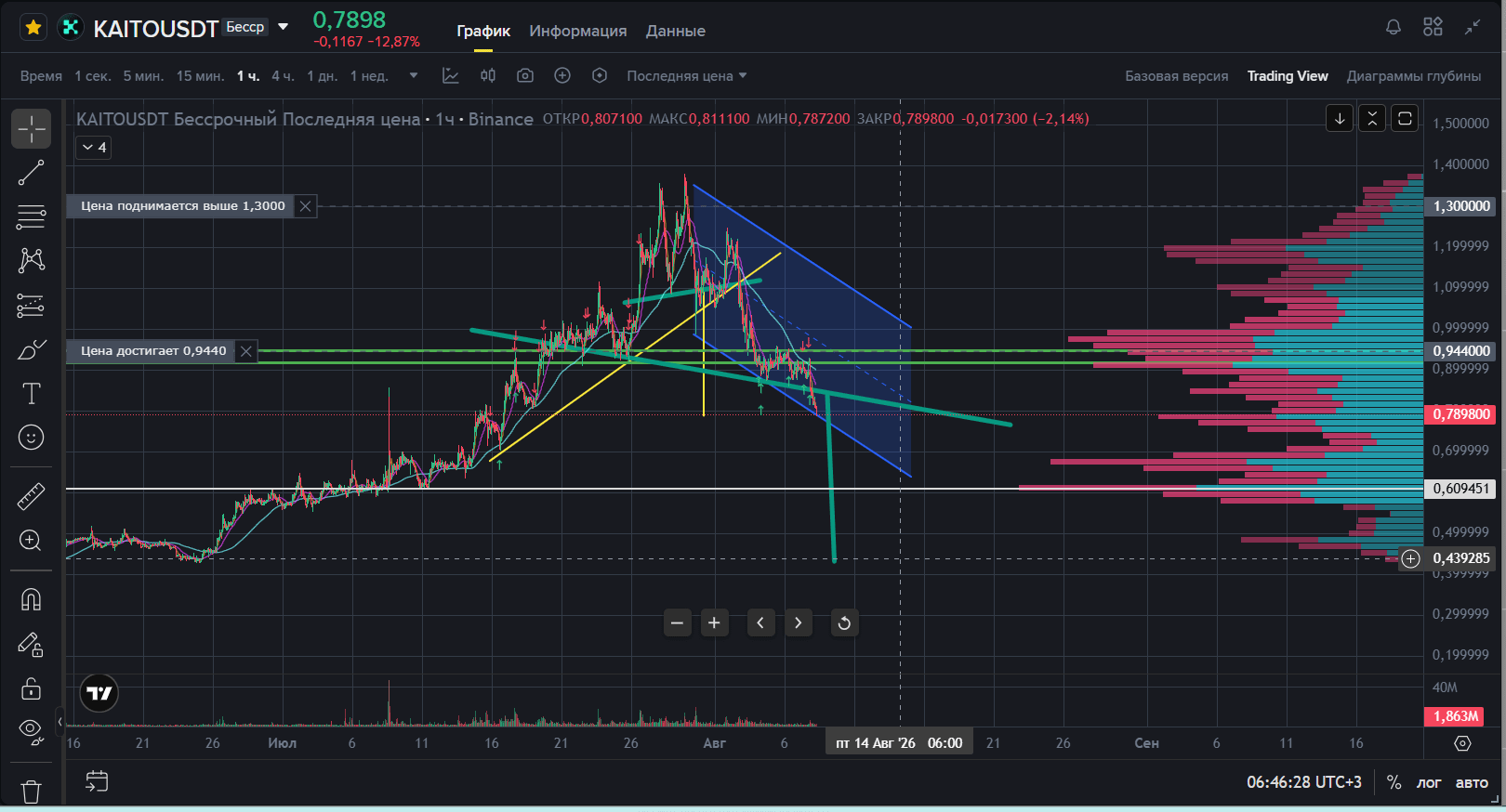This screenshot has height=812, width=1506.
Task: Click the fullscreen pane button
Action: [1405, 118]
